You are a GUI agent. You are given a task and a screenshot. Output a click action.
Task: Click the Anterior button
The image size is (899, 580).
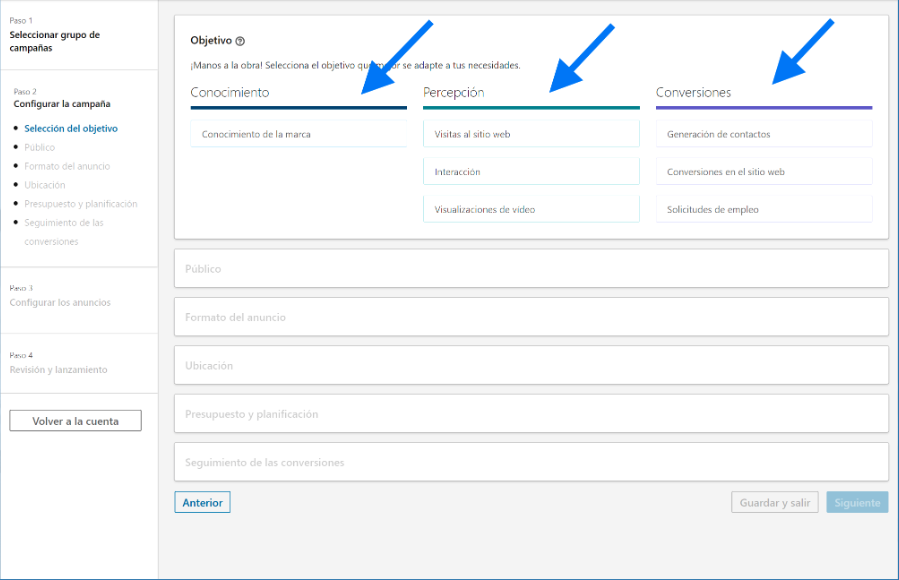[202, 503]
